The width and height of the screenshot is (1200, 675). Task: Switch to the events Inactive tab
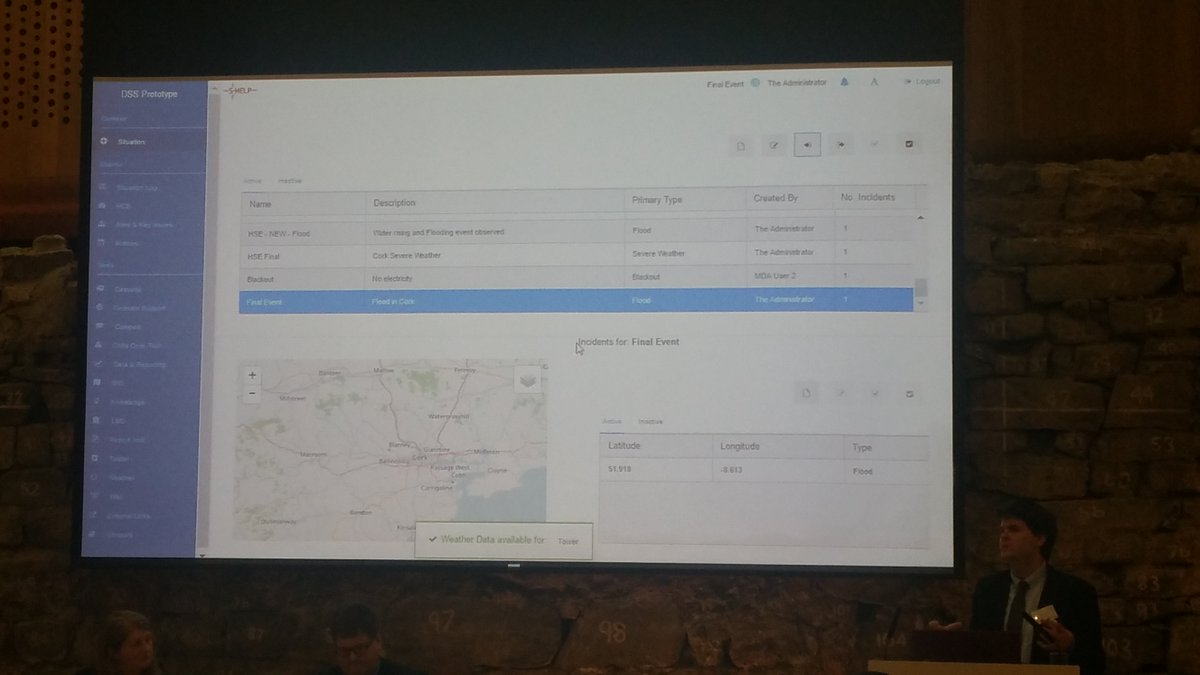[290, 181]
